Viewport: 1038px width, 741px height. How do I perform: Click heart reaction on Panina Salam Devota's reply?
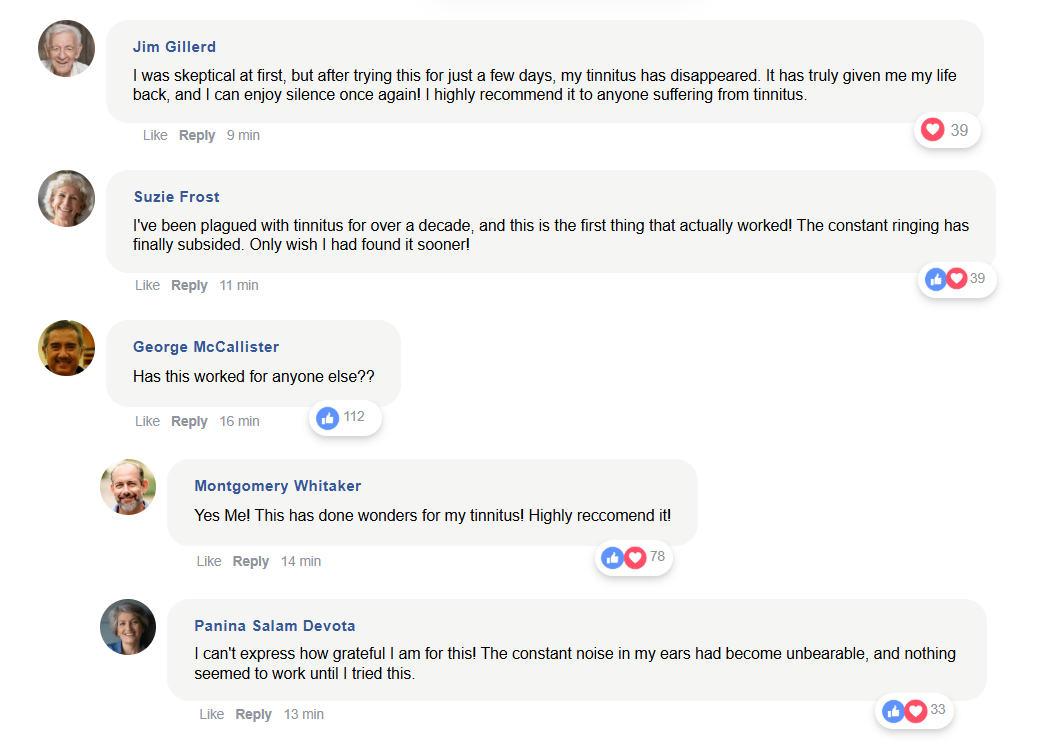click(915, 711)
